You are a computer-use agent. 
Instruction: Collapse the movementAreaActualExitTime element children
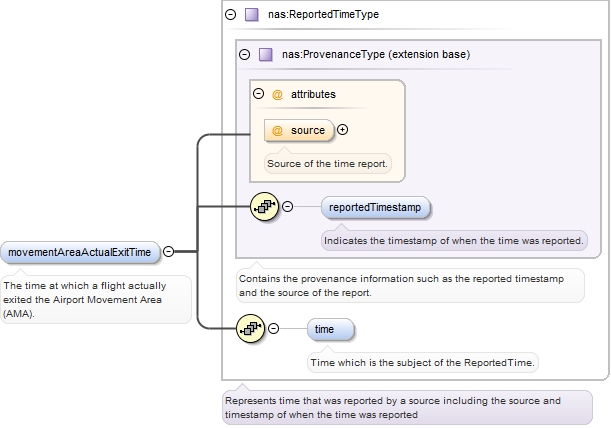coord(169,252)
